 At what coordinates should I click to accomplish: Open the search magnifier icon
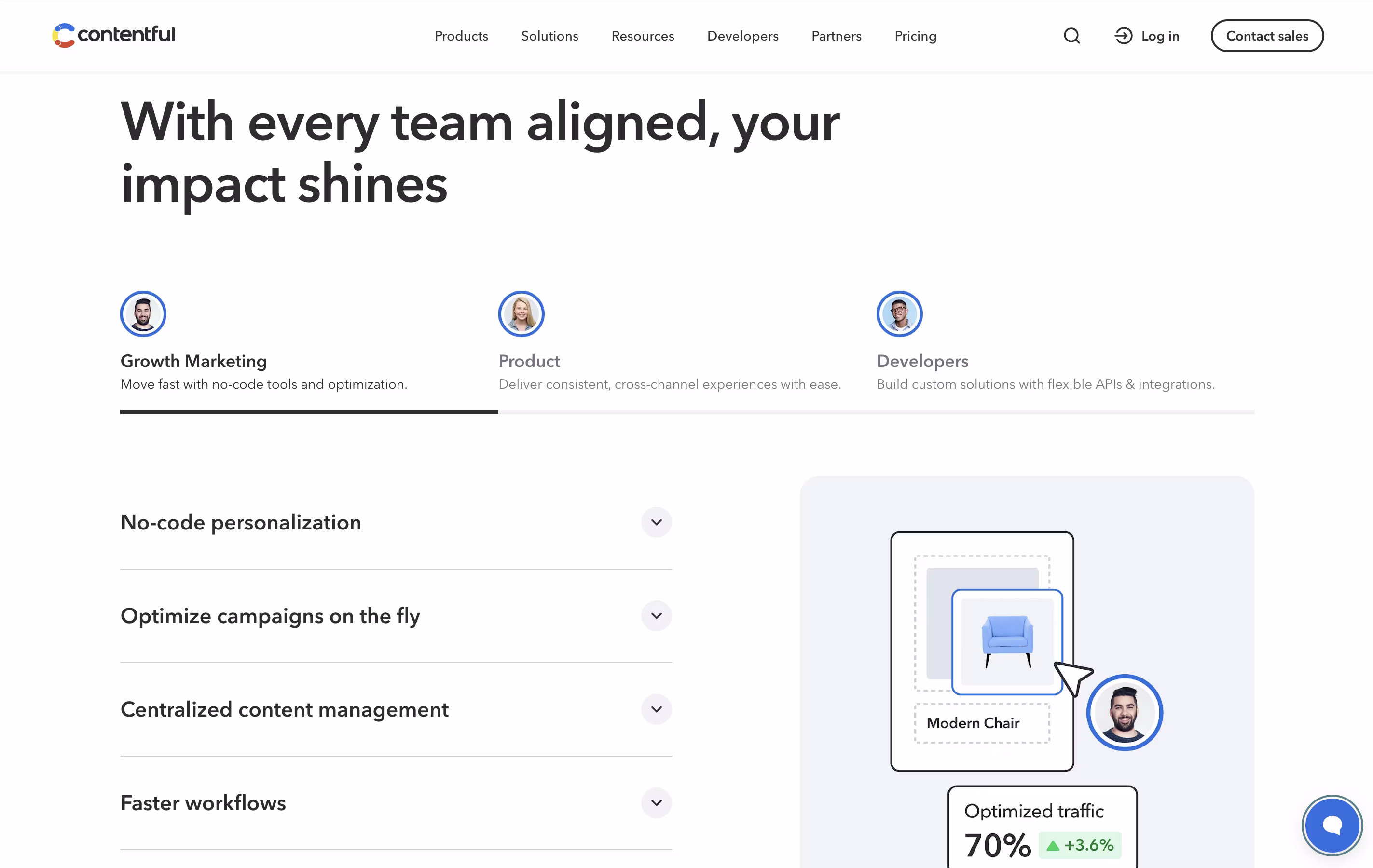[1071, 36]
